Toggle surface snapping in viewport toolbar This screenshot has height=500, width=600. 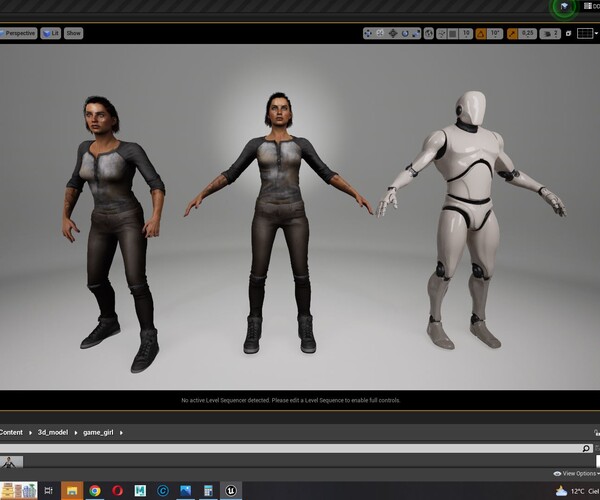click(442, 34)
